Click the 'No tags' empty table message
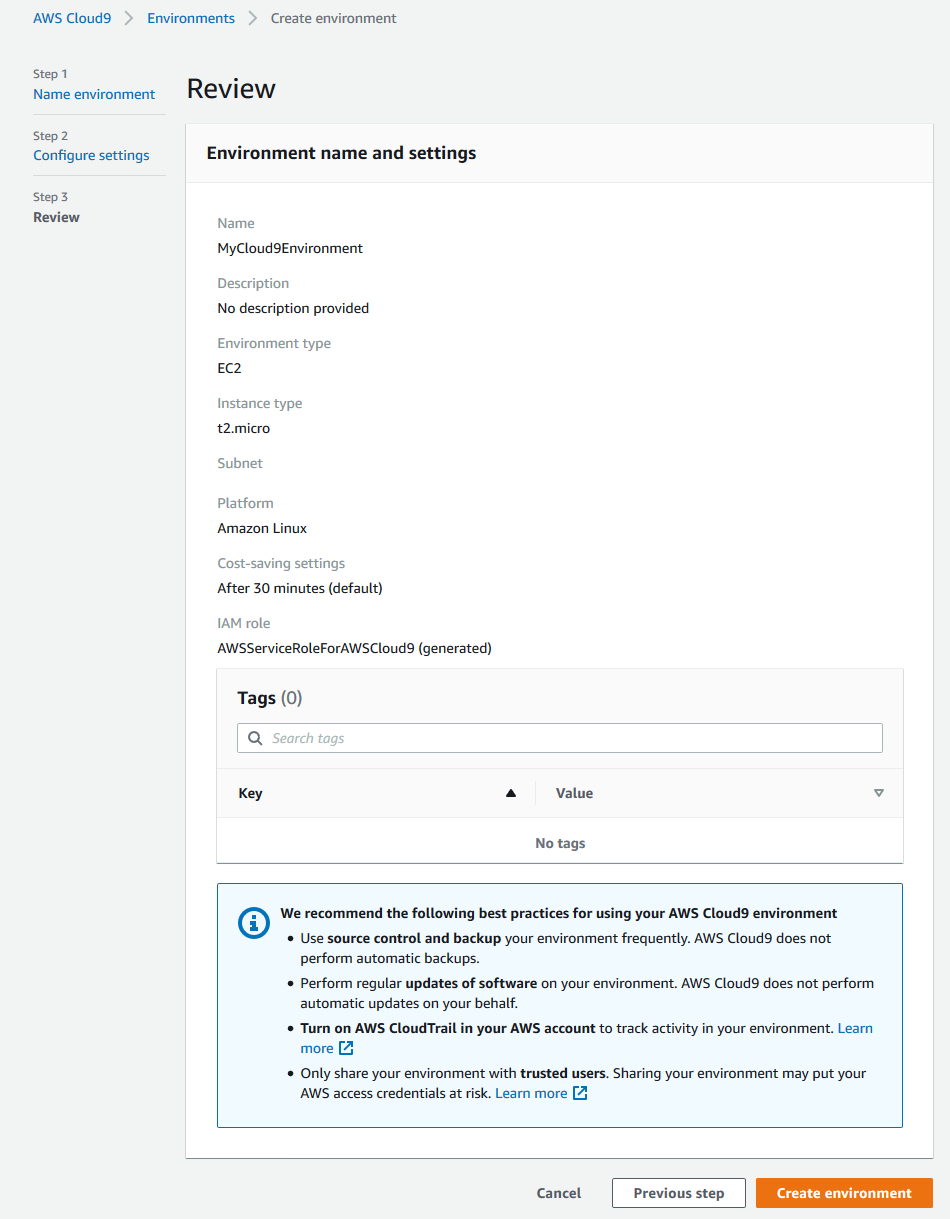The height and width of the screenshot is (1219, 950). pyautogui.click(x=560, y=843)
